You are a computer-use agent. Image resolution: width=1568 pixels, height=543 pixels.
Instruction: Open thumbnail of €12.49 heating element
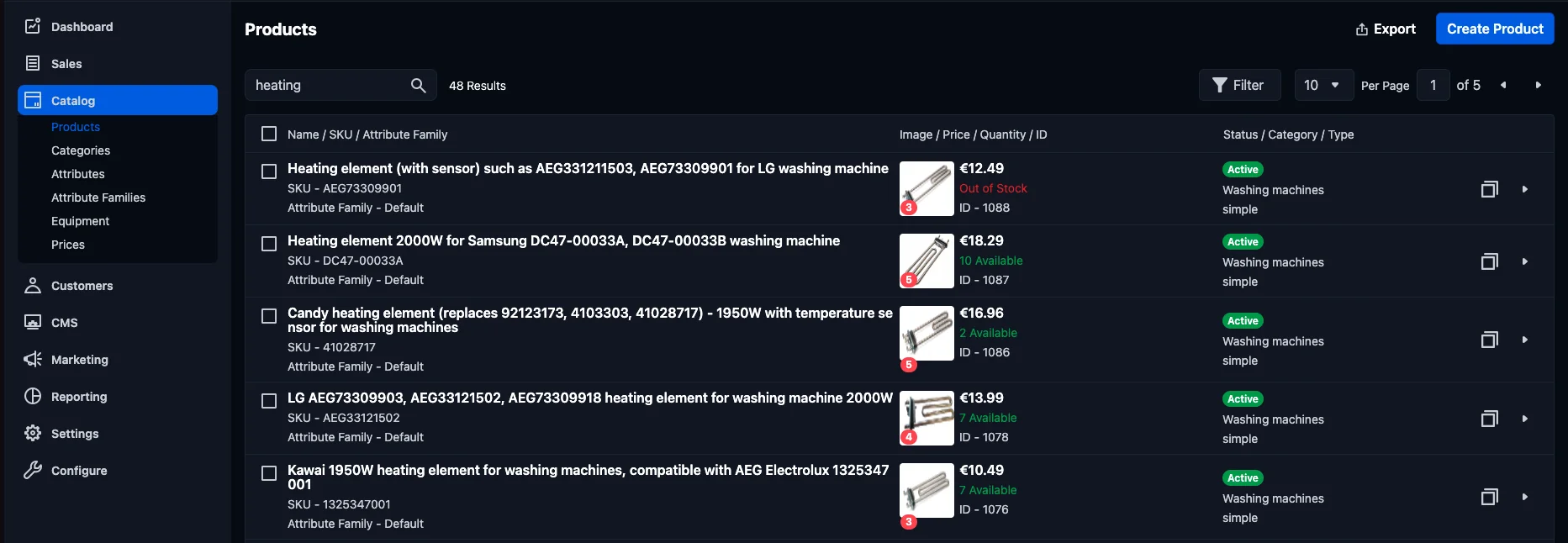point(927,188)
